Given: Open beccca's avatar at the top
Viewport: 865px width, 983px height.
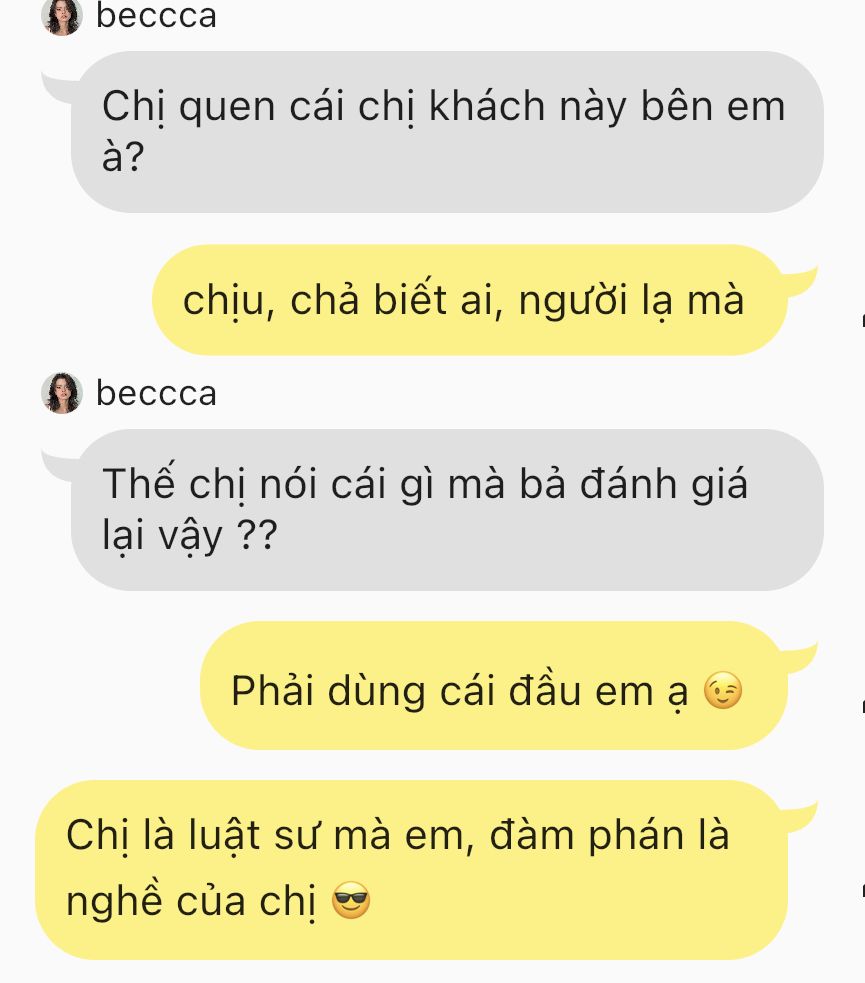Looking at the screenshot, I should [62, 16].
